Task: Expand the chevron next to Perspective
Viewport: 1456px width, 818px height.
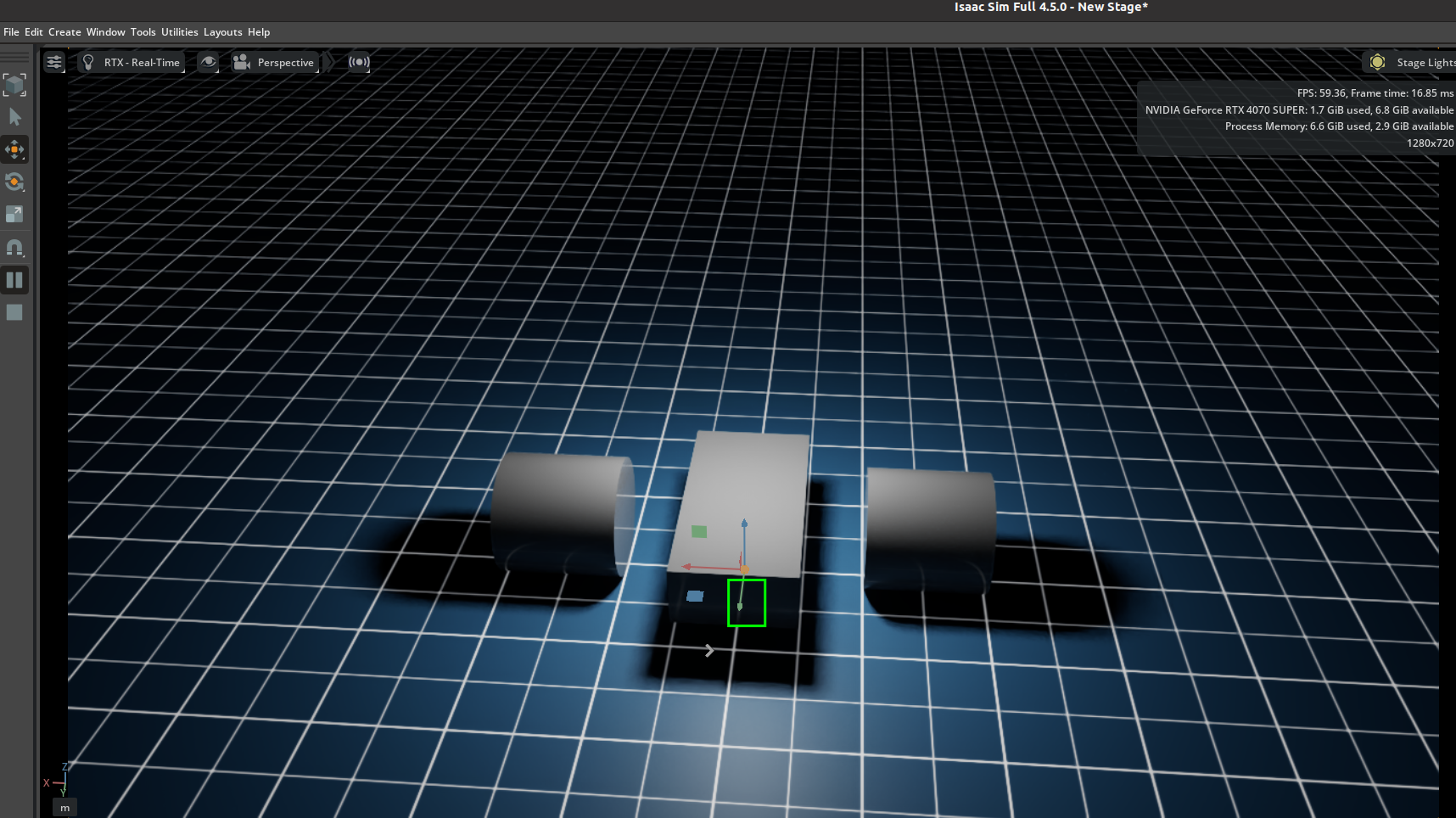Action: click(x=329, y=62)
